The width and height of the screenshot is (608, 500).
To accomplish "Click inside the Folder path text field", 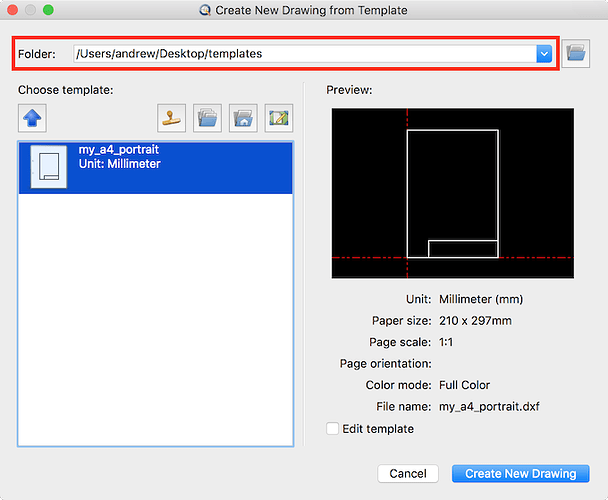I will pyautogui.click(x=300, y=53).
